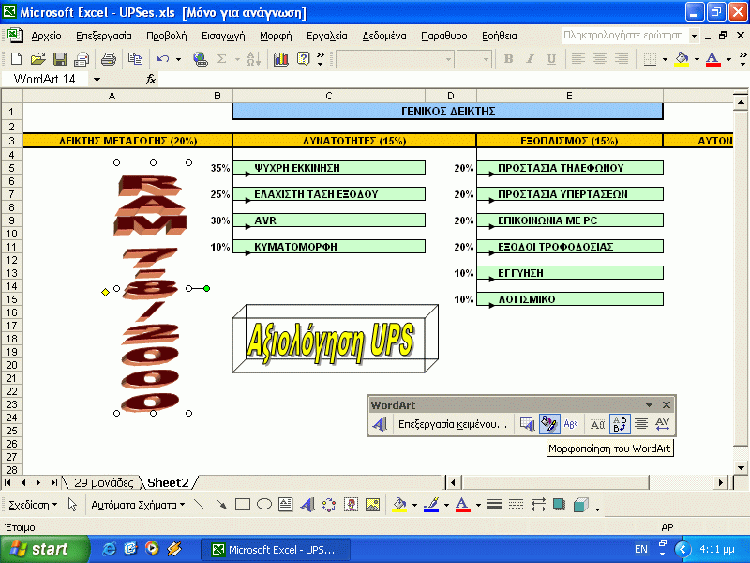Image resolution: width=750 pixels, height=563 pixels.
Task: Toggle Align Left formatting button
Action: click(x=578, y=59)
